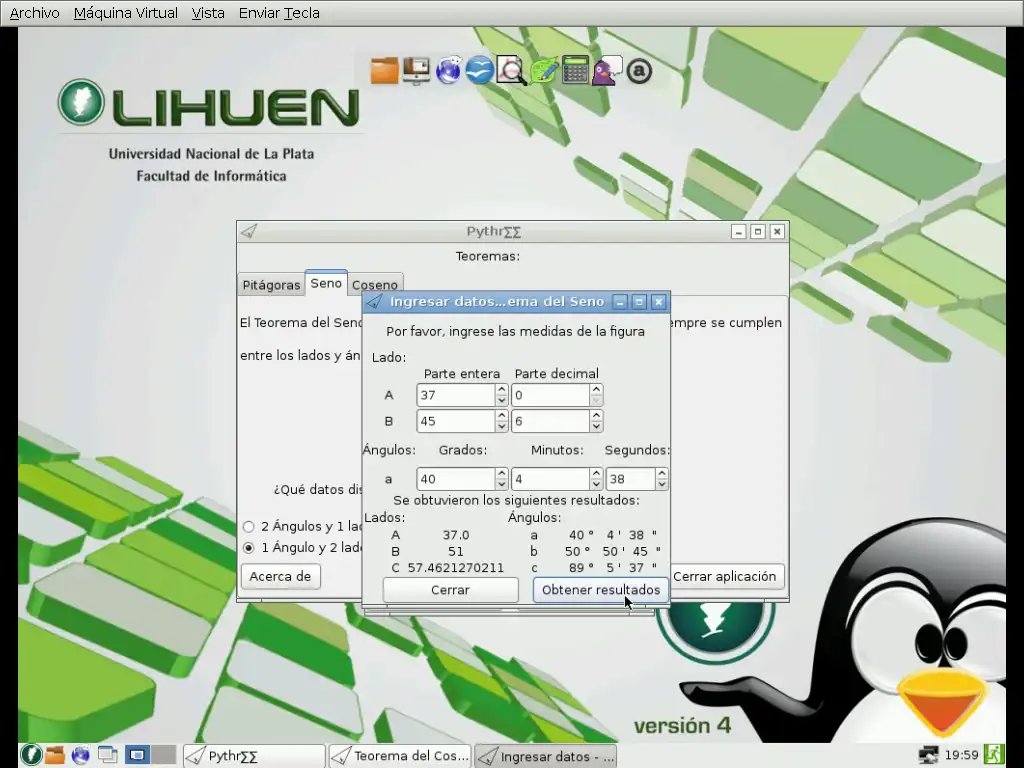1024x768 pixels.
Task: Open the Enviar Tecla menu
Action: click(x=279, y=13)
